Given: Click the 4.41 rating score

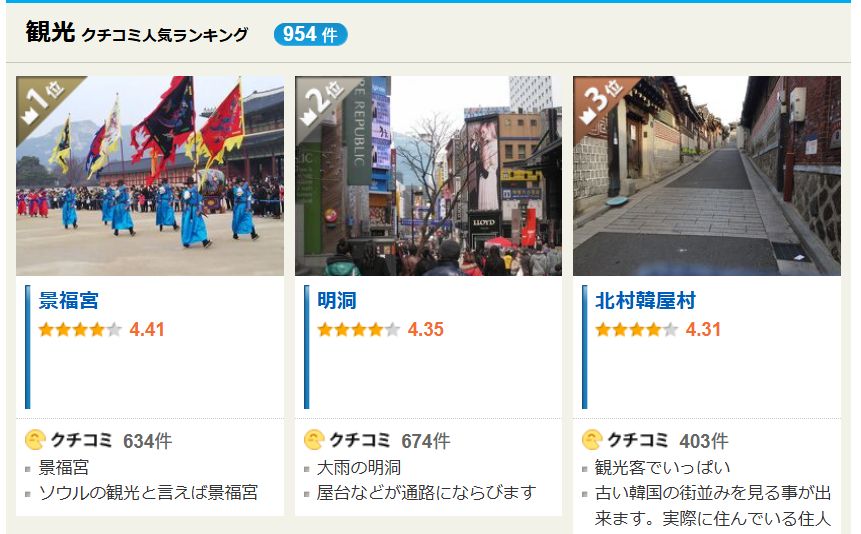Looking at the screenshot, I should 147,330.
